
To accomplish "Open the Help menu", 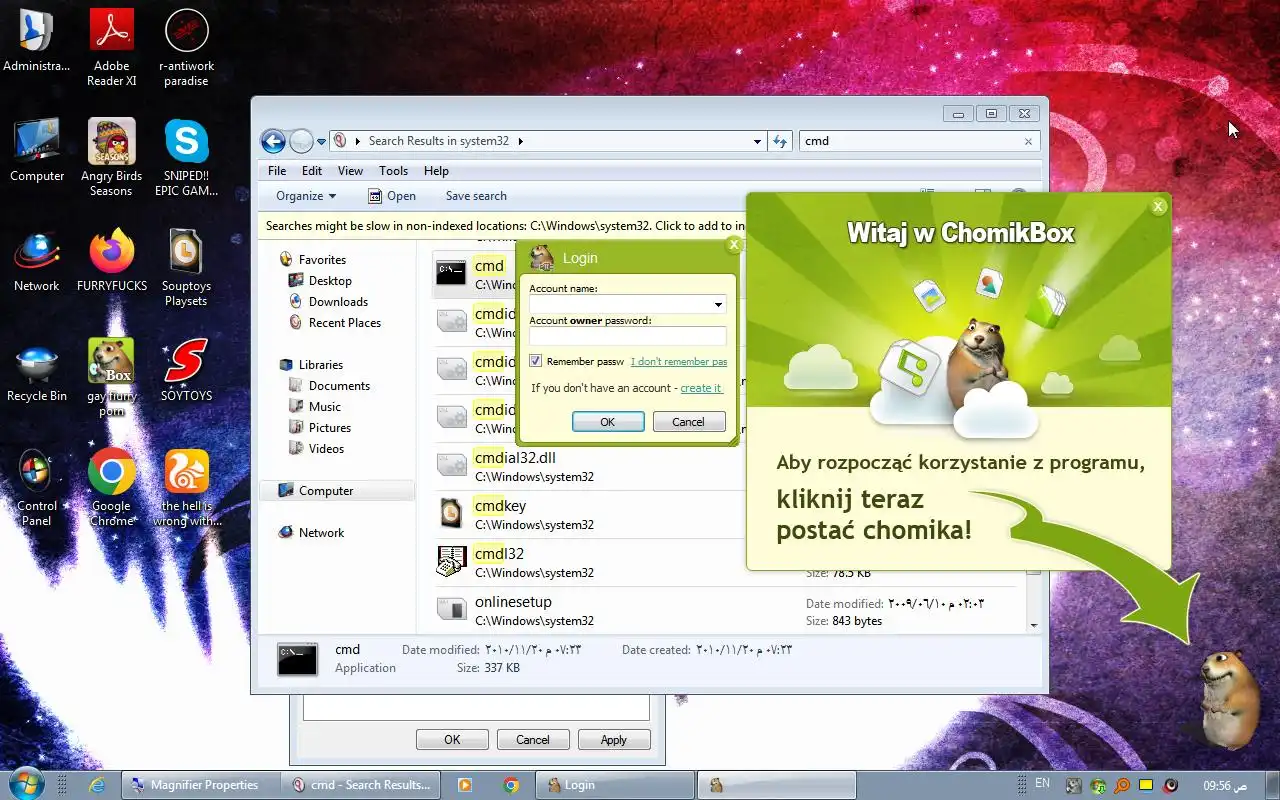I will tap(436, 171).
